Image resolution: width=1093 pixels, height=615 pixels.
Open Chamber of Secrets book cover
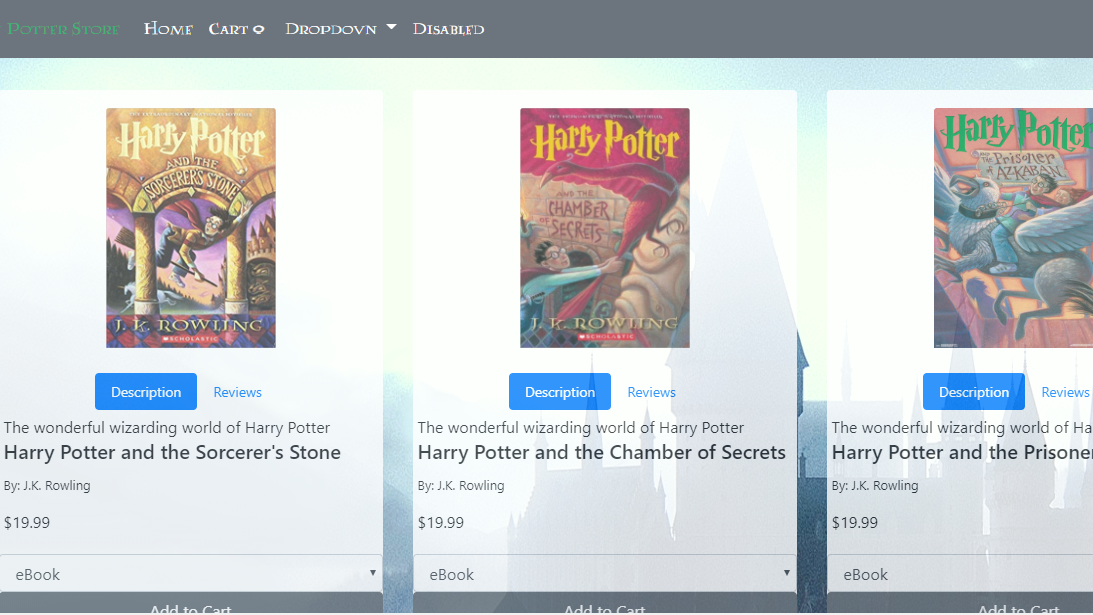(605, 228)
